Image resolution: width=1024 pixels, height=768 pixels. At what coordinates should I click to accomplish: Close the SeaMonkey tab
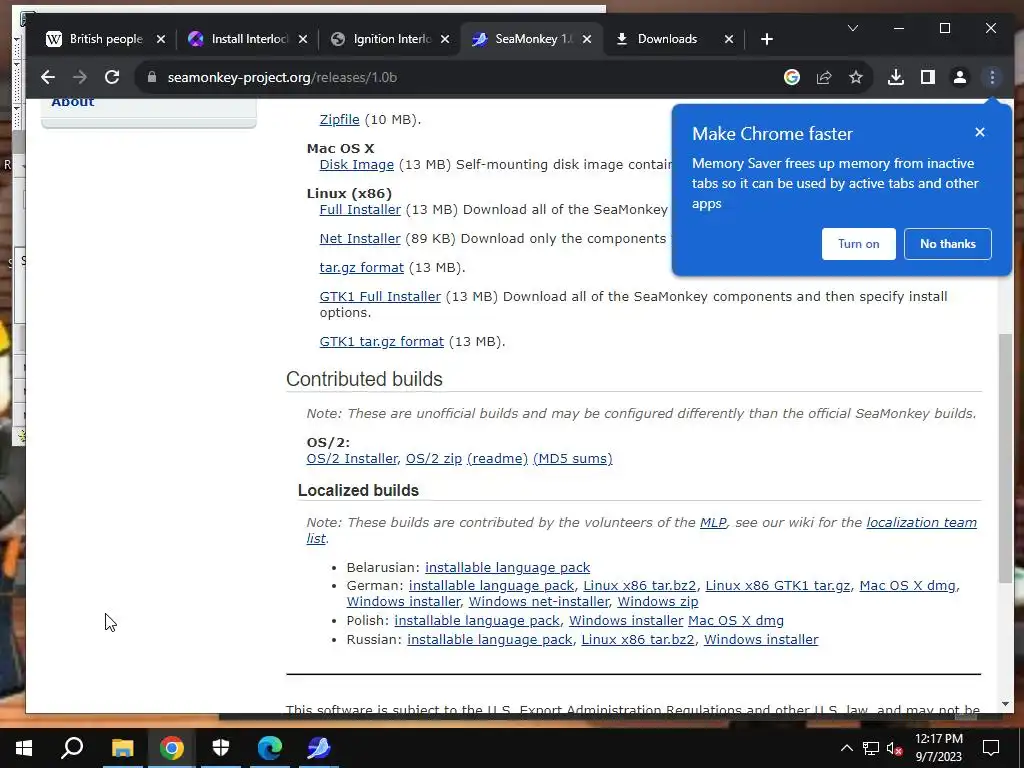[x=586, y=39]
